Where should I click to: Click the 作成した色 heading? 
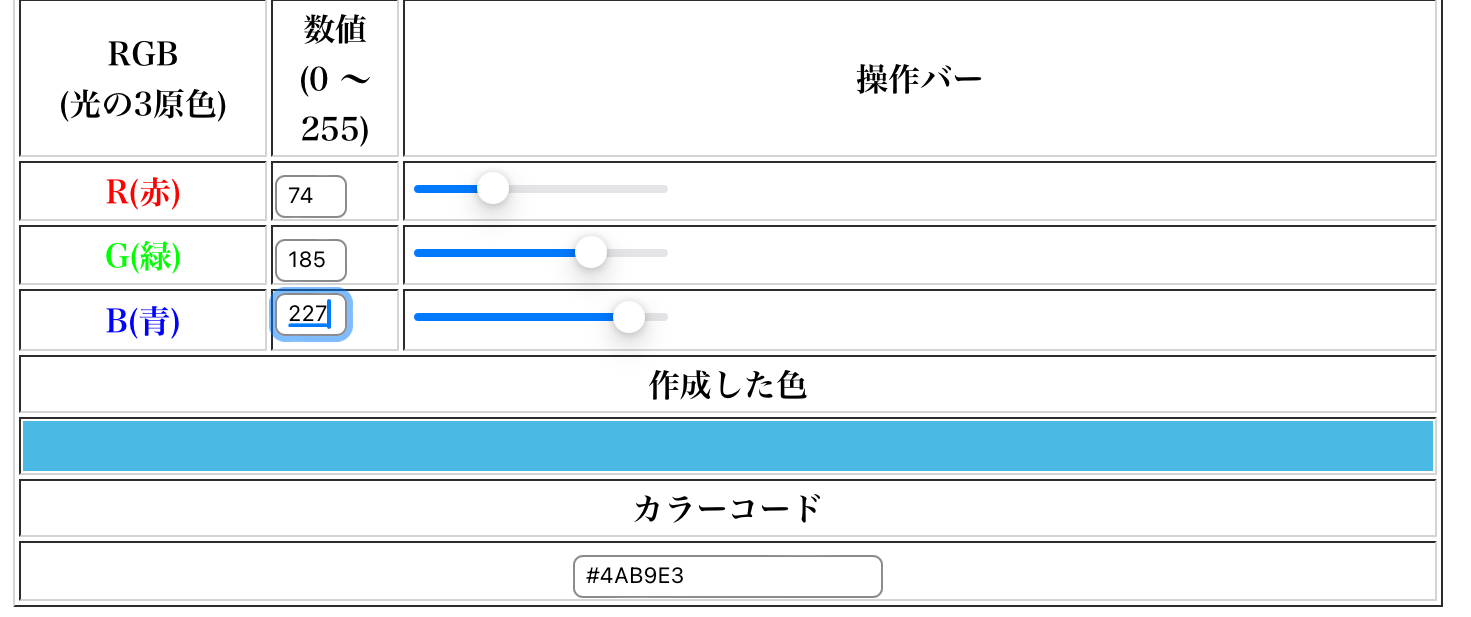click(727, 385)
